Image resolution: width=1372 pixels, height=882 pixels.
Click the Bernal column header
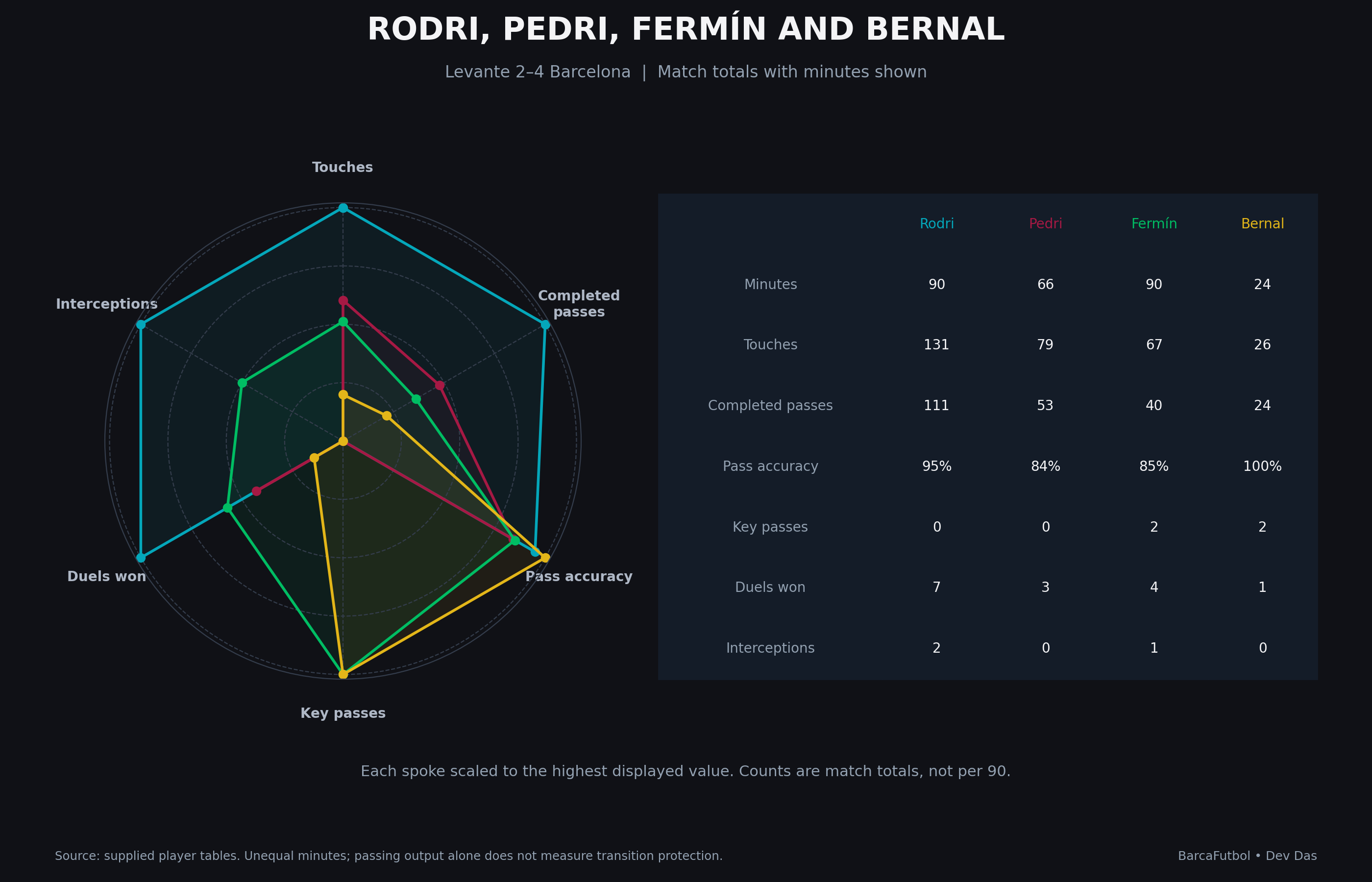point(1262,224)
